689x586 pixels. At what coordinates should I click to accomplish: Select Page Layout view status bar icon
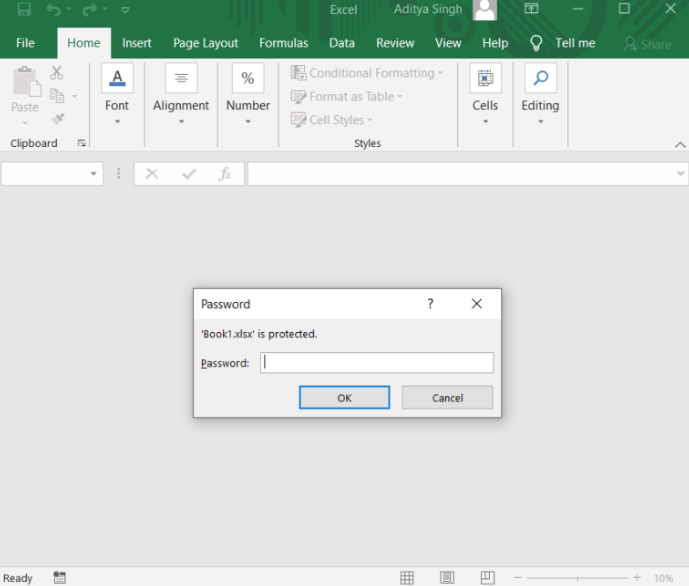click(x=447, y=578)
